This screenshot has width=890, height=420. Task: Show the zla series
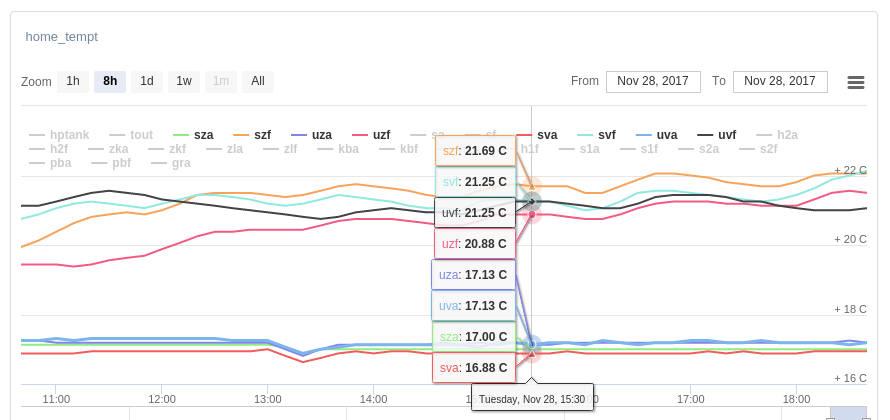click(x=225, y=149)
